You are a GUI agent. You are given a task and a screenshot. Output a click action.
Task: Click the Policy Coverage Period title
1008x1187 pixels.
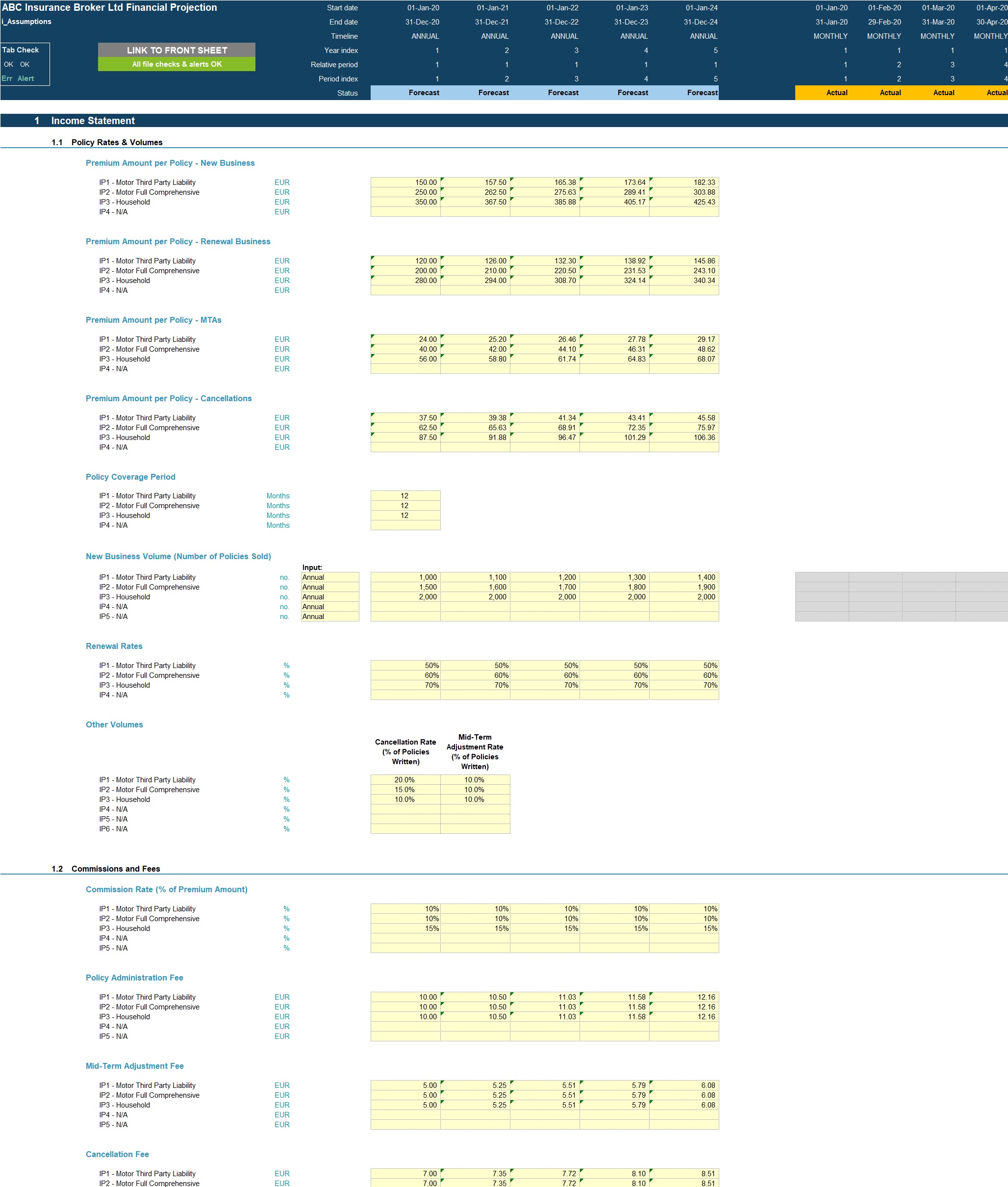click(x=130, y=477)
